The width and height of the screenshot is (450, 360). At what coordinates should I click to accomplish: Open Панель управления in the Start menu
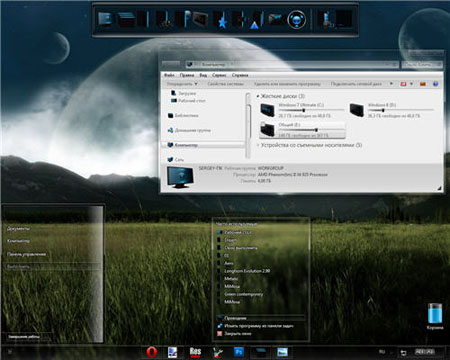coord(26,254)
